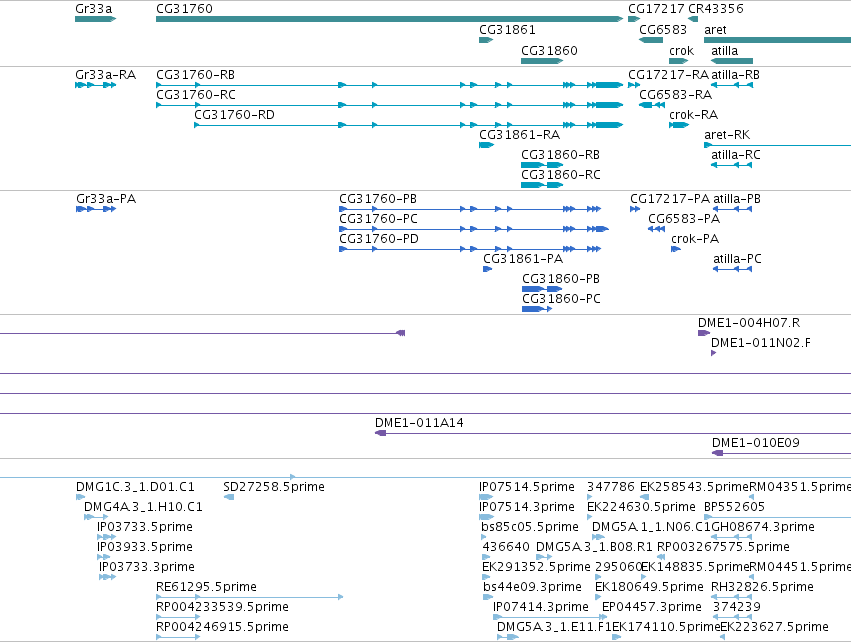Select EST EK223627.5prime
This screenshot has width=851, height=642.
[774, 627]
